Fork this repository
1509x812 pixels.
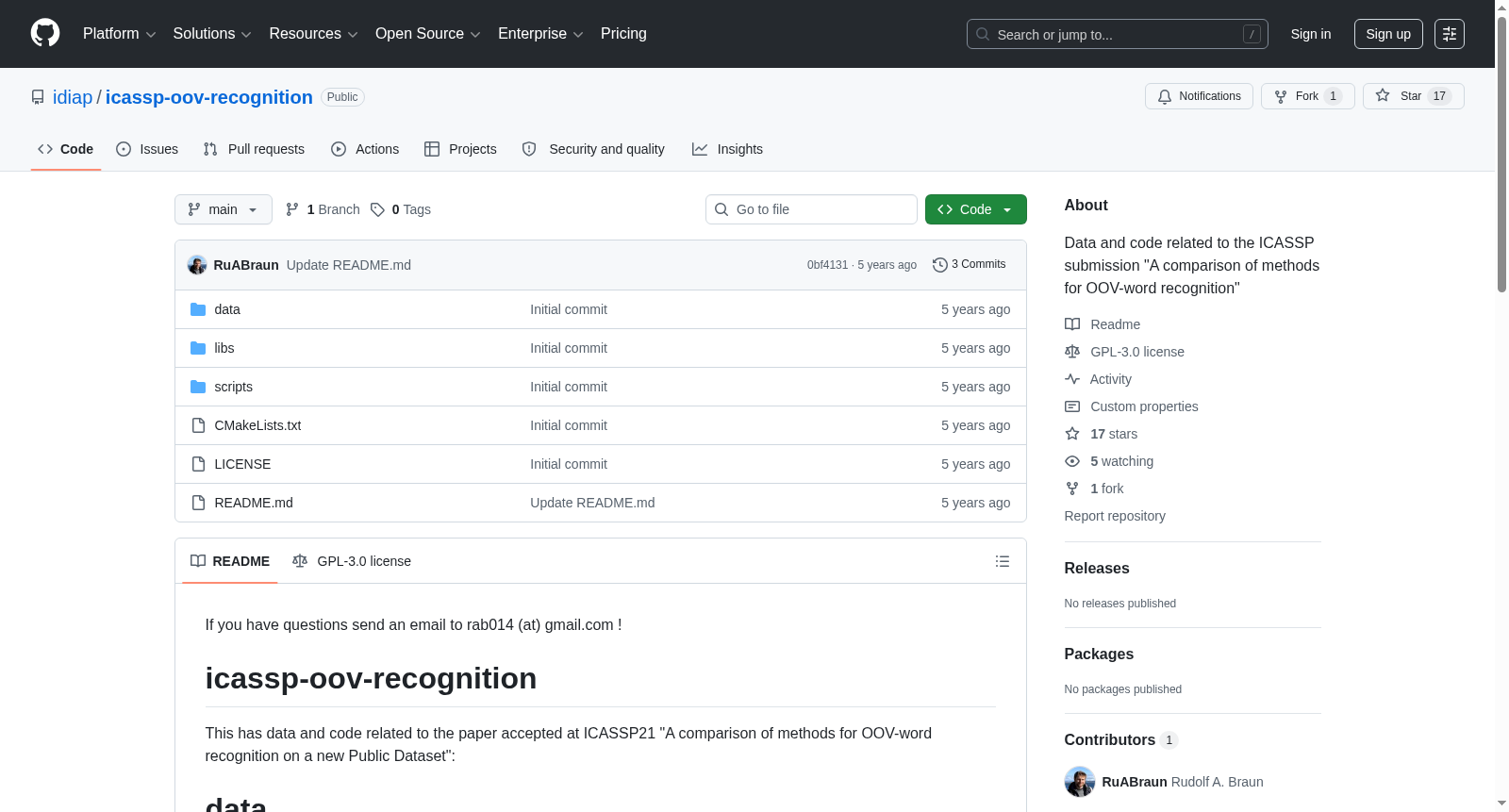point(1307,96)
